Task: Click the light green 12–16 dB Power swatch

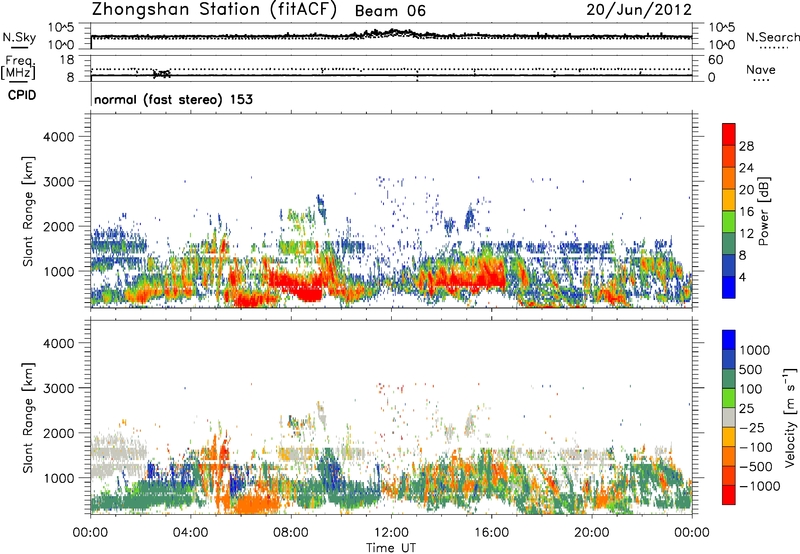Action: pos(729,221)
